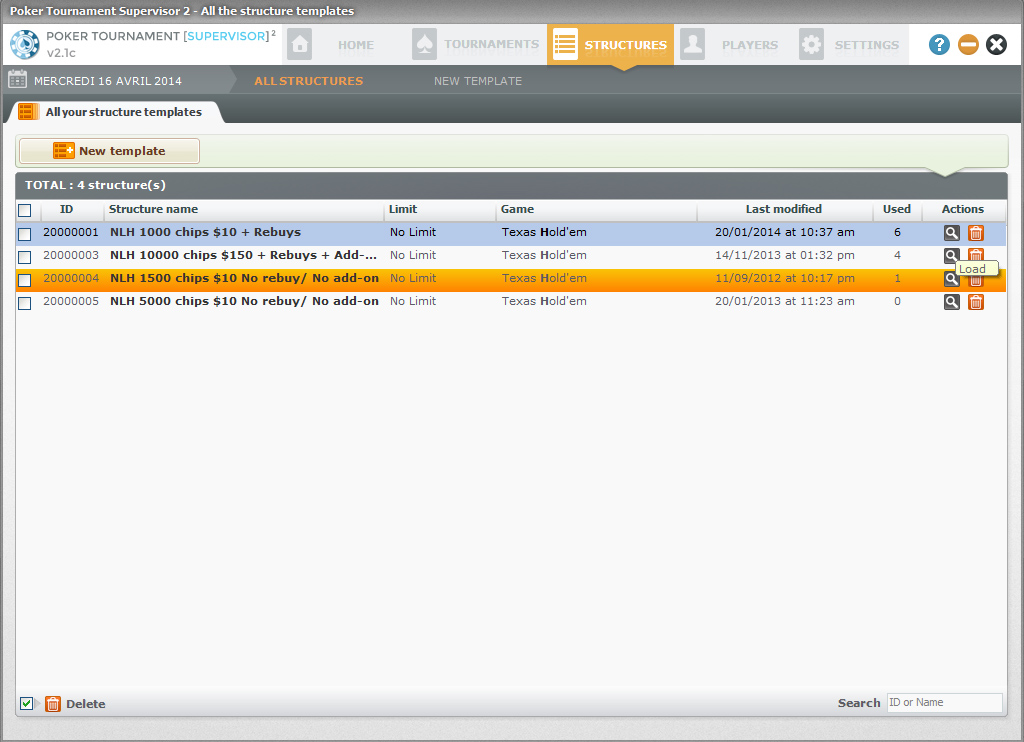
Task: Click the poker chip application logo
Action: [24, 45]
